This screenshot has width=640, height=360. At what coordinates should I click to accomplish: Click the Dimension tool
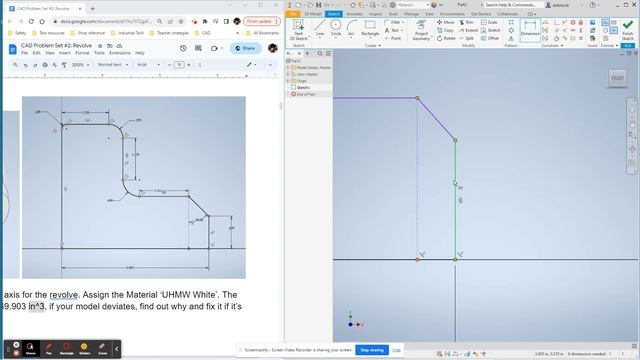click(530, 29)
